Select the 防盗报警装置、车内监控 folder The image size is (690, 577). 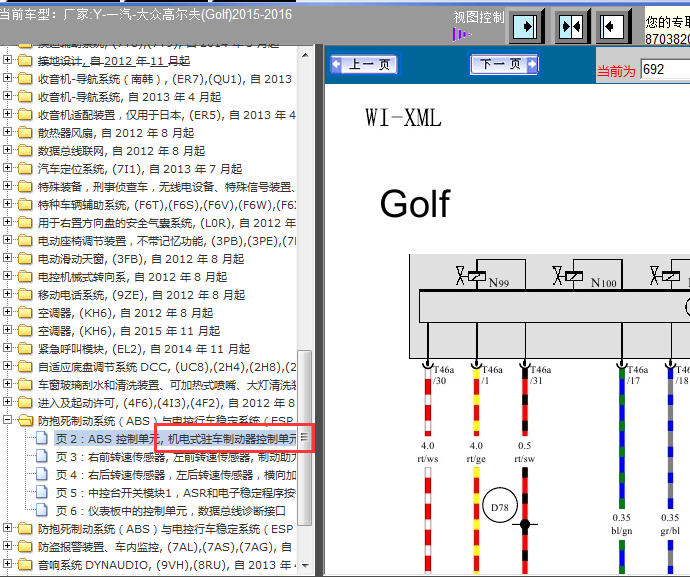pyautogui.click(x=165, y=547)
